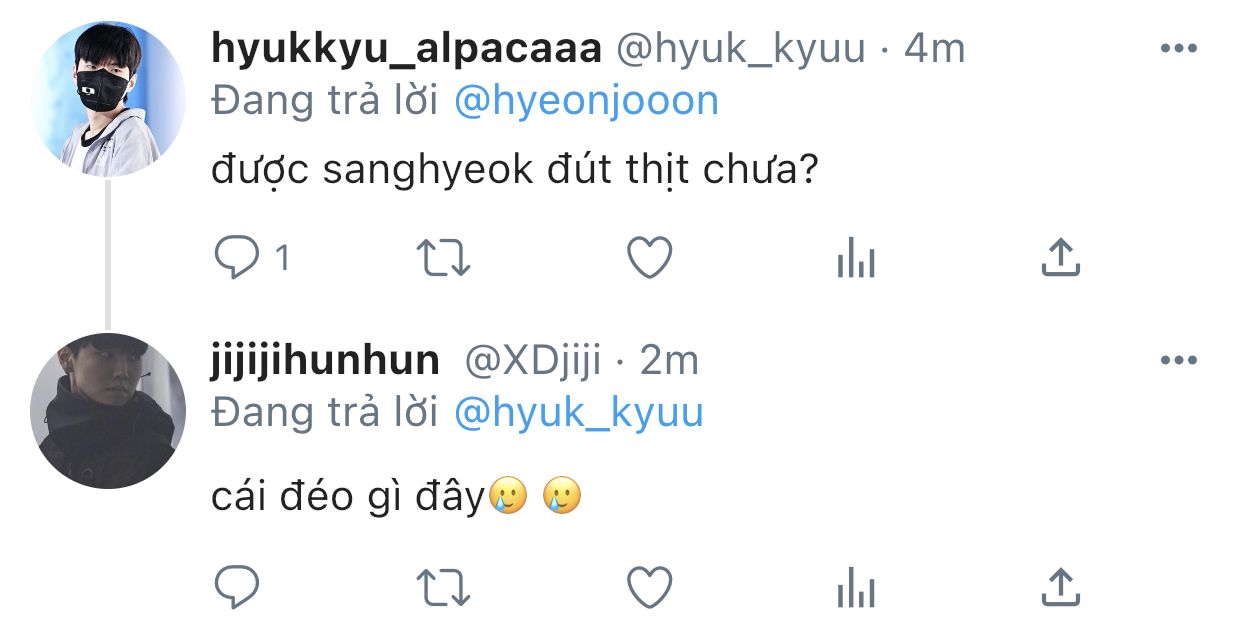Screen dimensions: 1242x636
Task: Open more options for jijijihunhun's tweet
Action: tap(1178, 360)
